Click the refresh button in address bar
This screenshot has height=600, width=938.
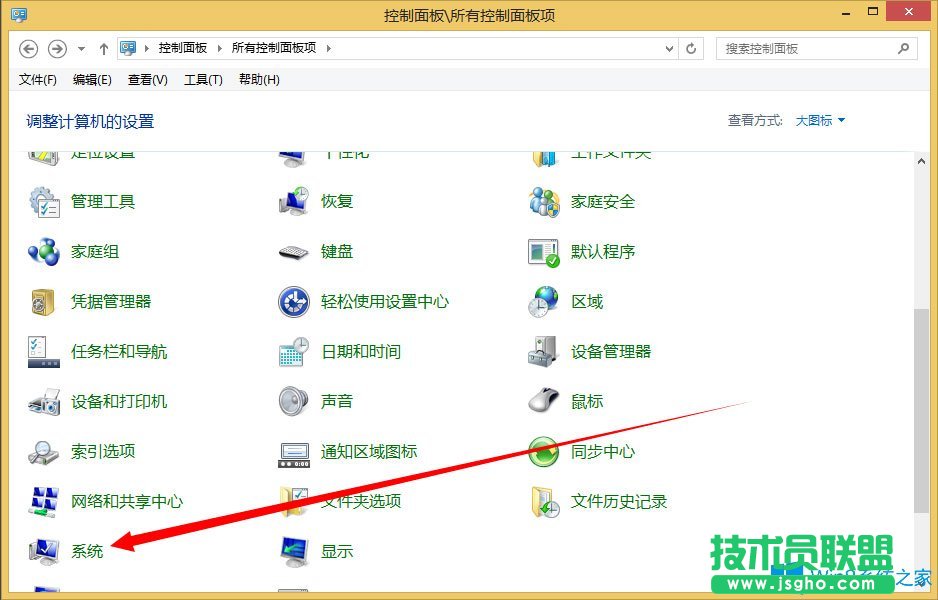(x=691, y=47)
